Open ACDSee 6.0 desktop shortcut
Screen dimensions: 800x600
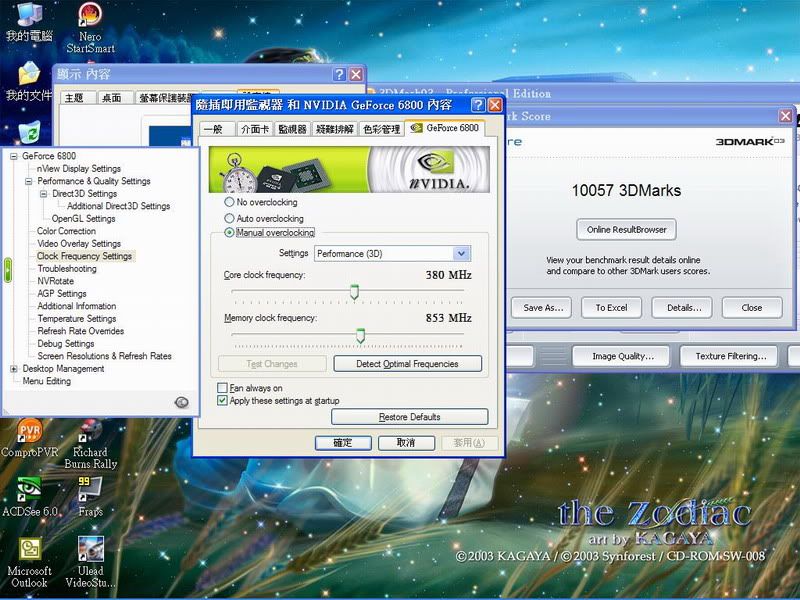(x=30, y=496)
